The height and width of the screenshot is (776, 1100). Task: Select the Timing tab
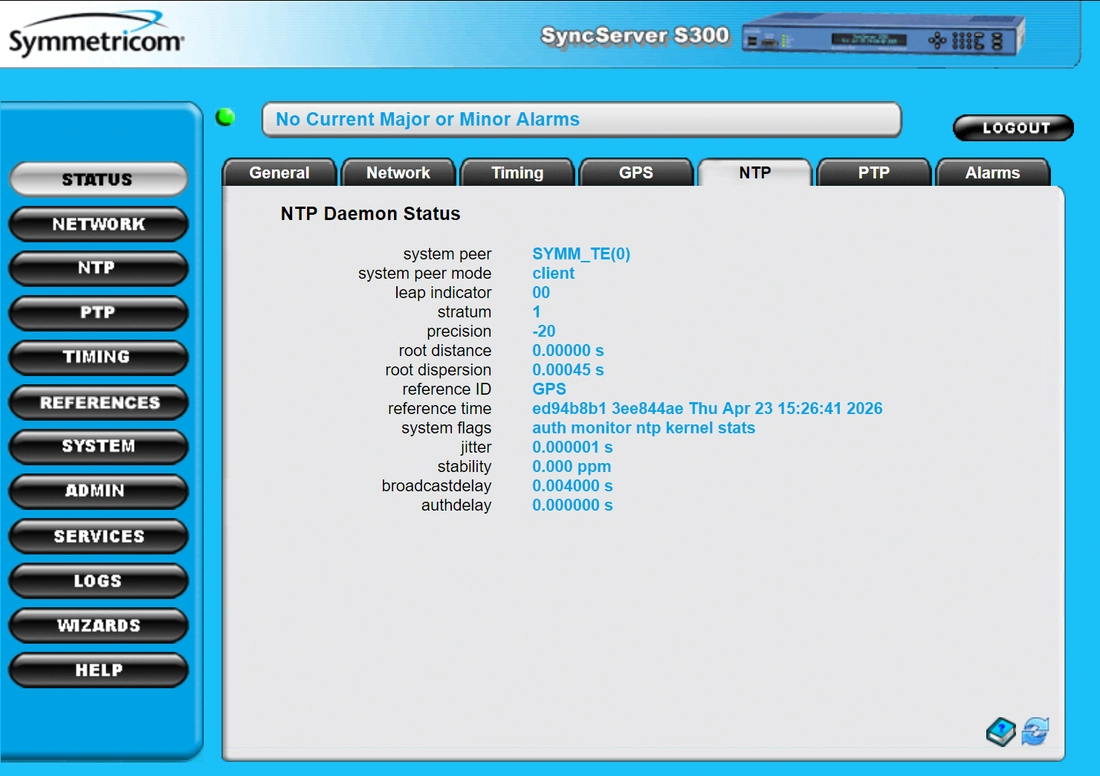tap(517, 173)
